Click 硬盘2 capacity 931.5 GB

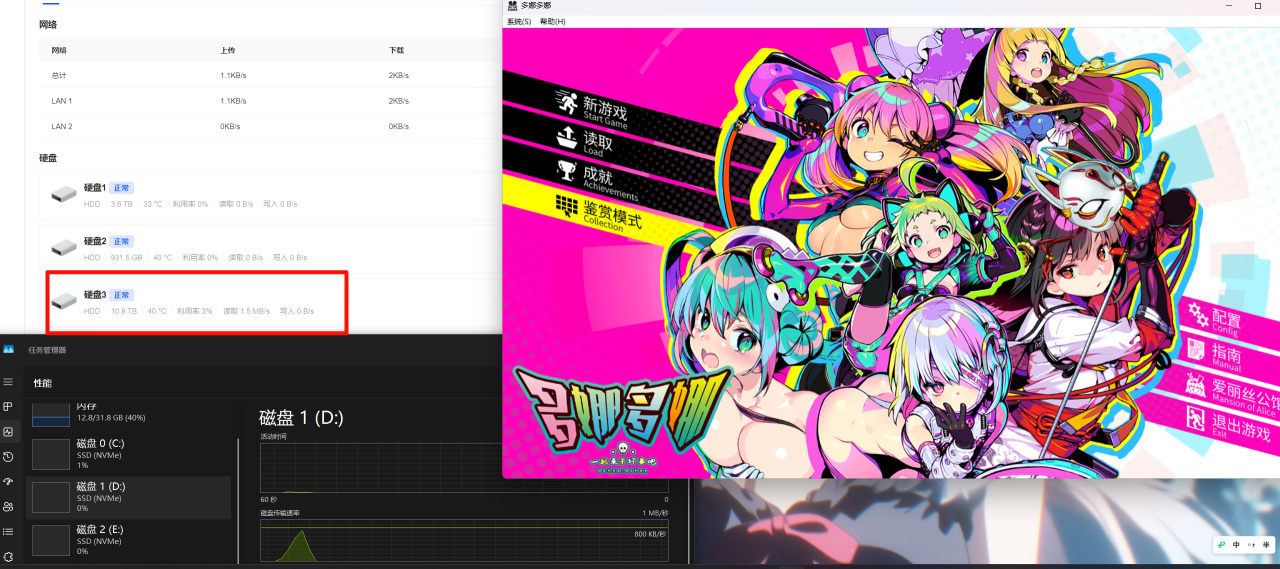point(125,257)
